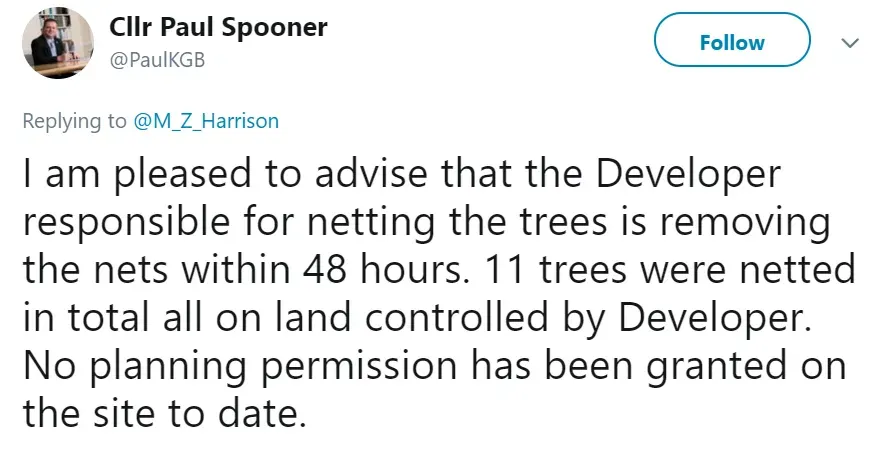Click the "Replying to" label text

(75, 122)
